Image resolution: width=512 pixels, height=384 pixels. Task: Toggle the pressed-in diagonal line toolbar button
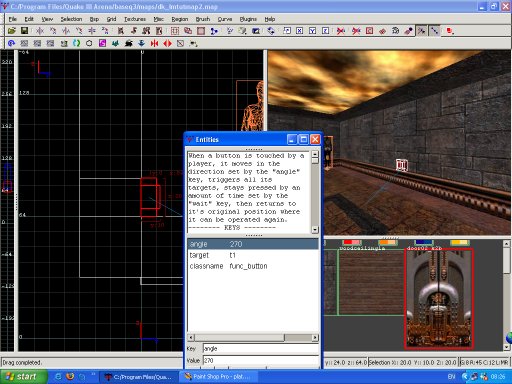tap(435, 31)
